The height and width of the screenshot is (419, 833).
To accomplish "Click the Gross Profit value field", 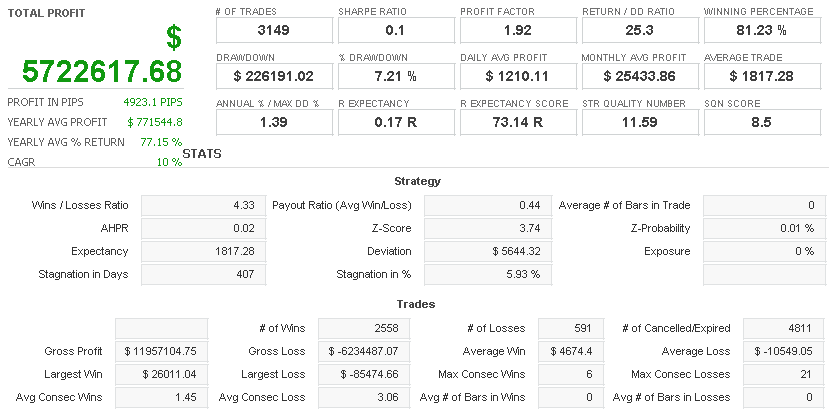I will click(x=162, y=351).
